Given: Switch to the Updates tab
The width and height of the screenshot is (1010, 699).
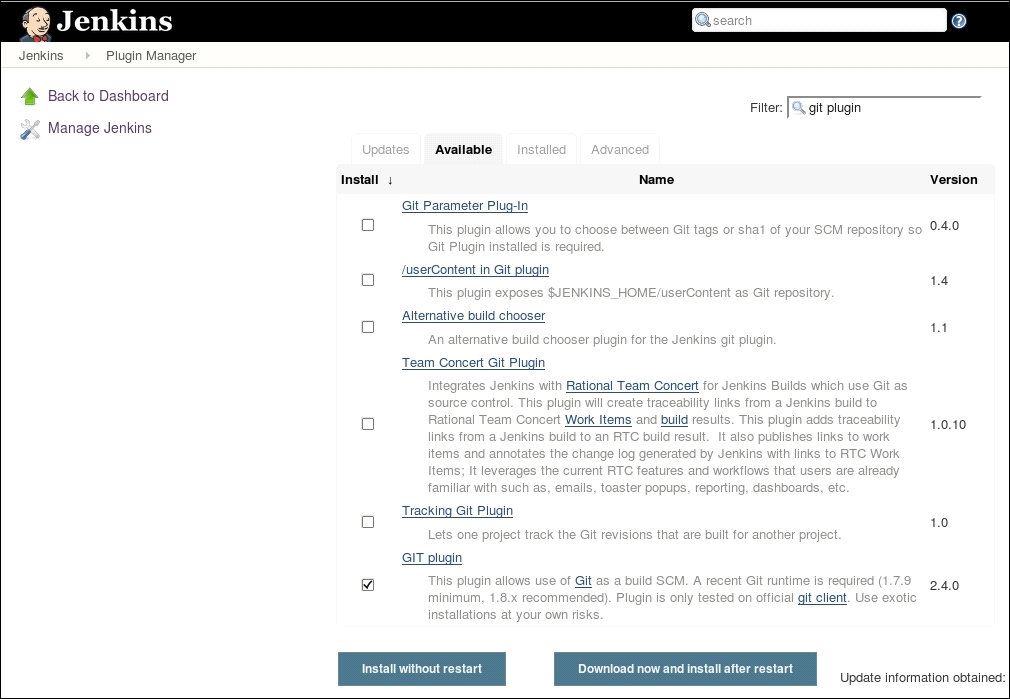Looking at the screenshot, I should click(386, 150).
